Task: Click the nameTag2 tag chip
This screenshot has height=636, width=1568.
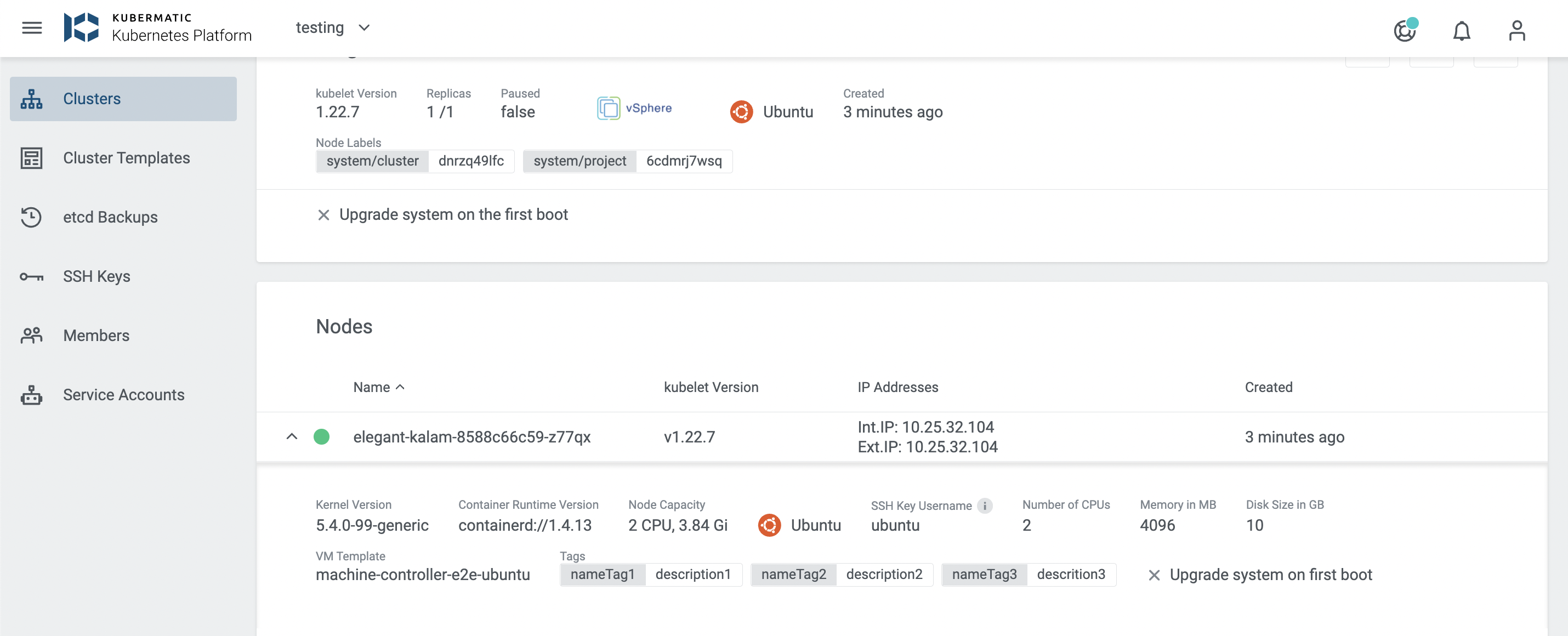Action: 793,574
